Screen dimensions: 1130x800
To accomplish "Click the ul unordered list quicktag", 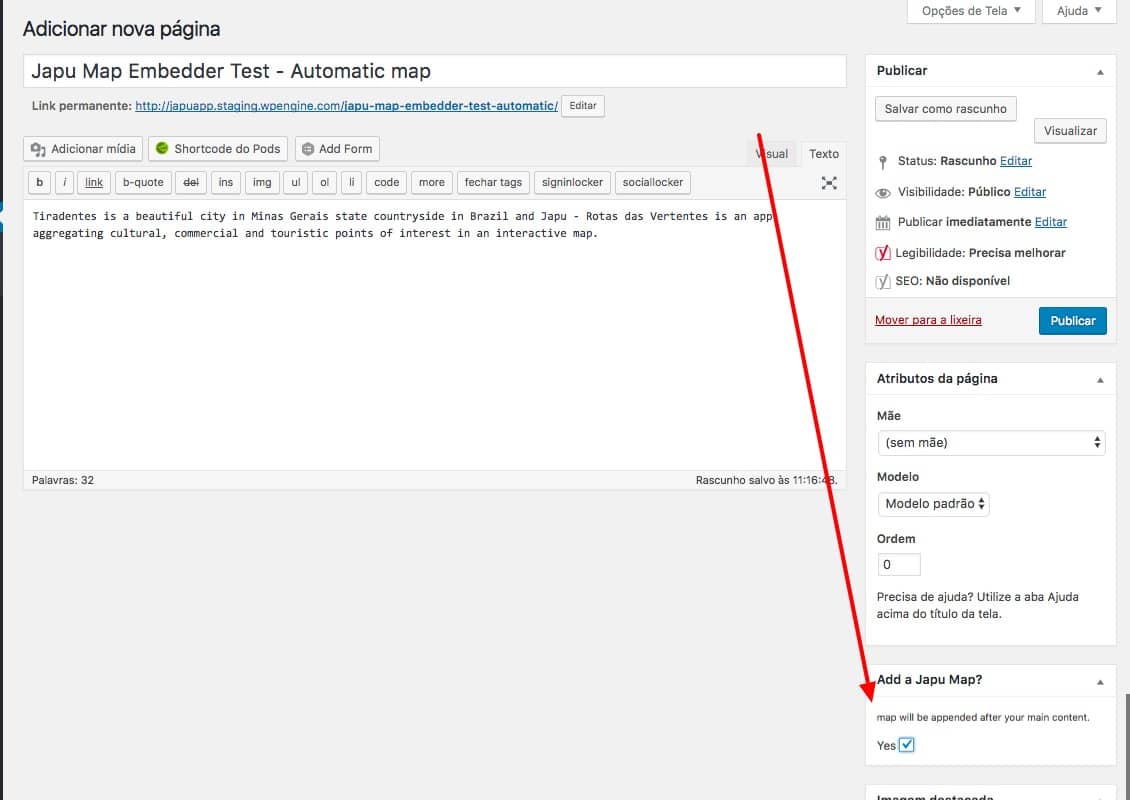I will [295, 182].
